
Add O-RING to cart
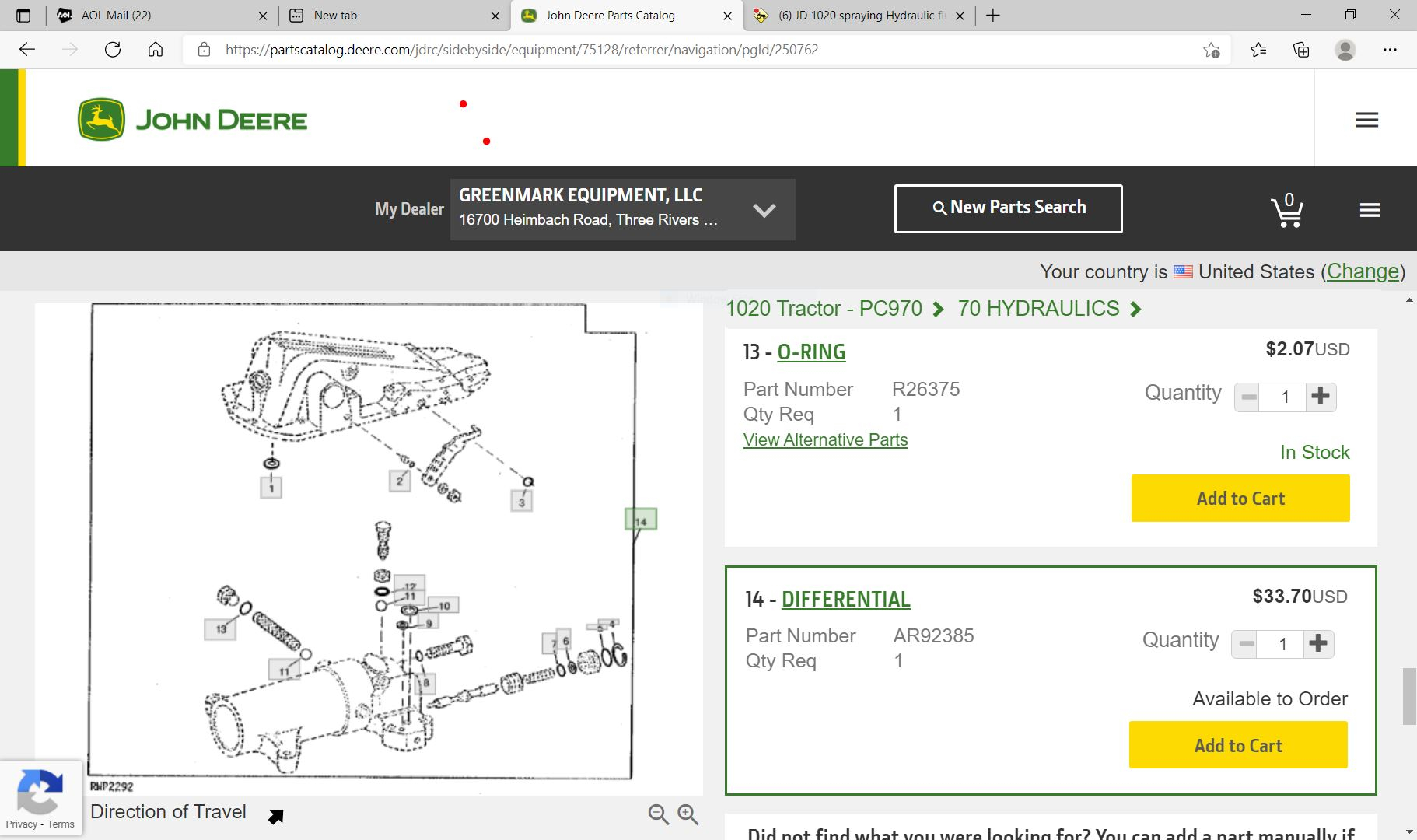pyautogui.click(x=1240, y=498)
